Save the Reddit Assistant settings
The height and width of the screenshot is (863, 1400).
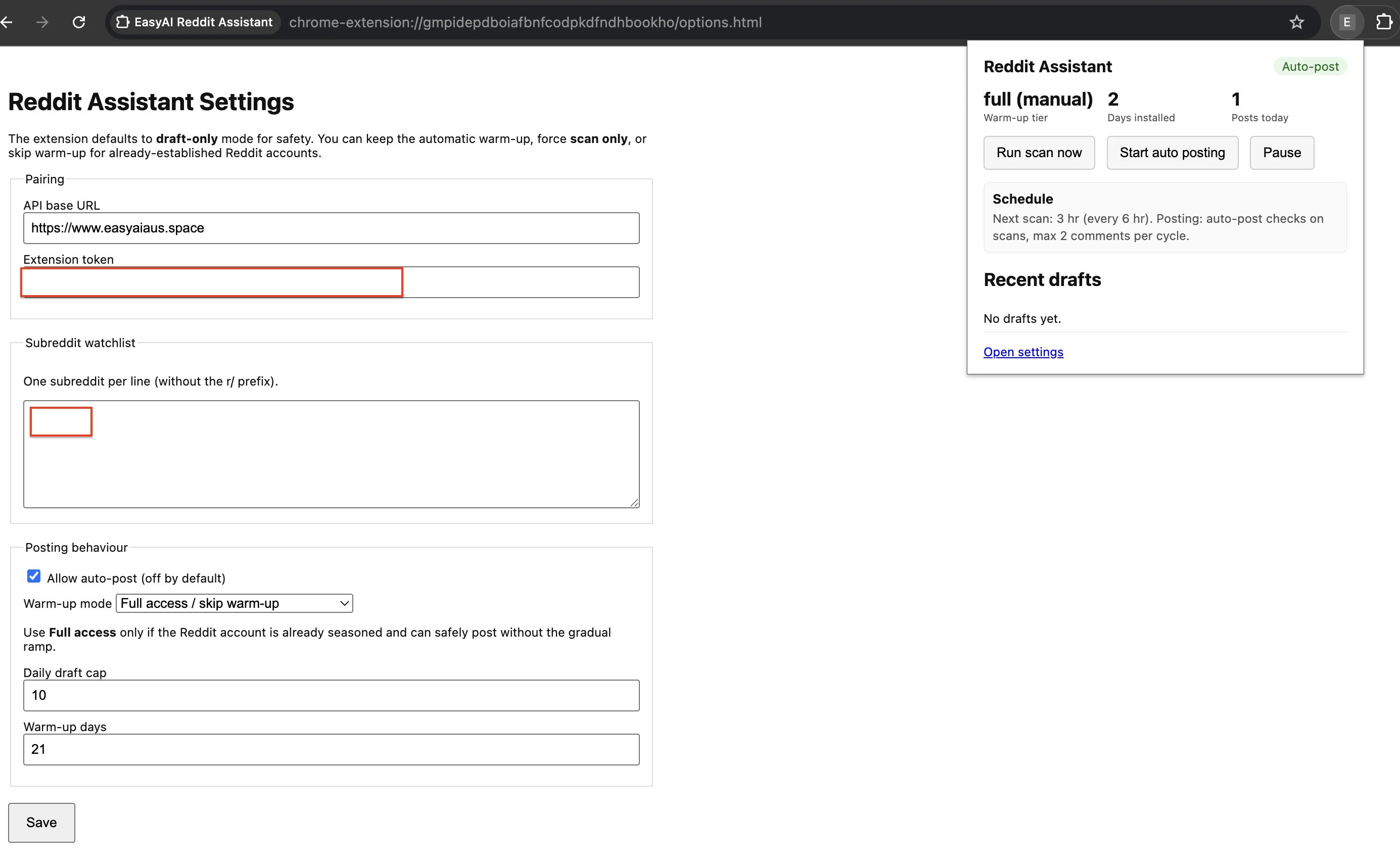coord(41,823)
